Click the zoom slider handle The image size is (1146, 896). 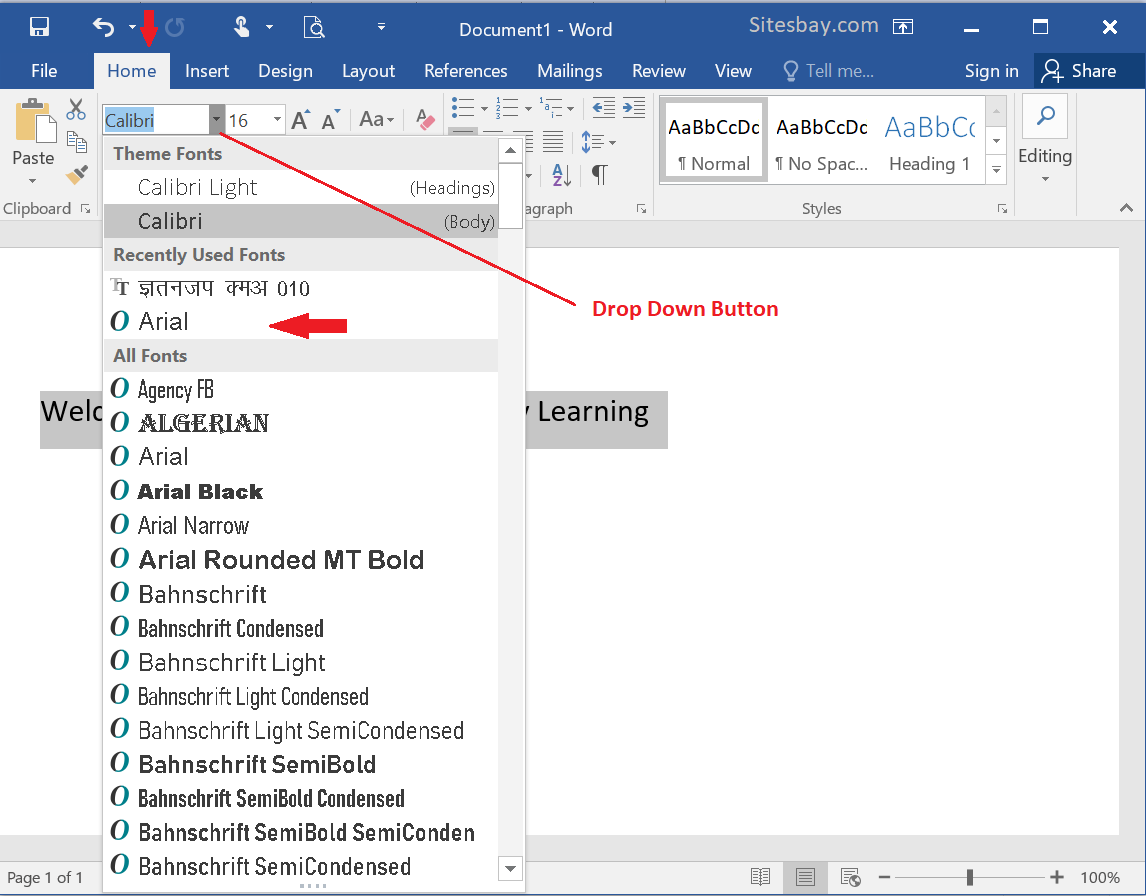[970, 877]
